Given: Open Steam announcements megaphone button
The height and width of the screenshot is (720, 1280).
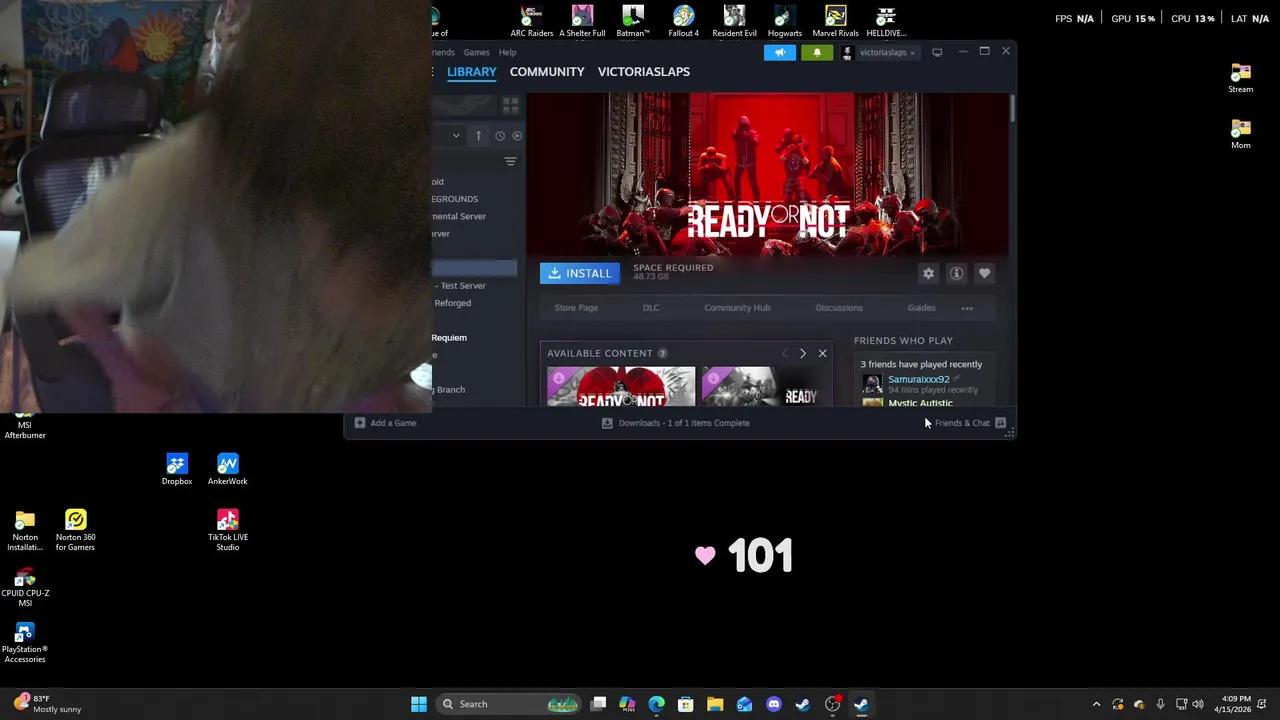Looking at the screenshot, I should (x=780, y=52).
